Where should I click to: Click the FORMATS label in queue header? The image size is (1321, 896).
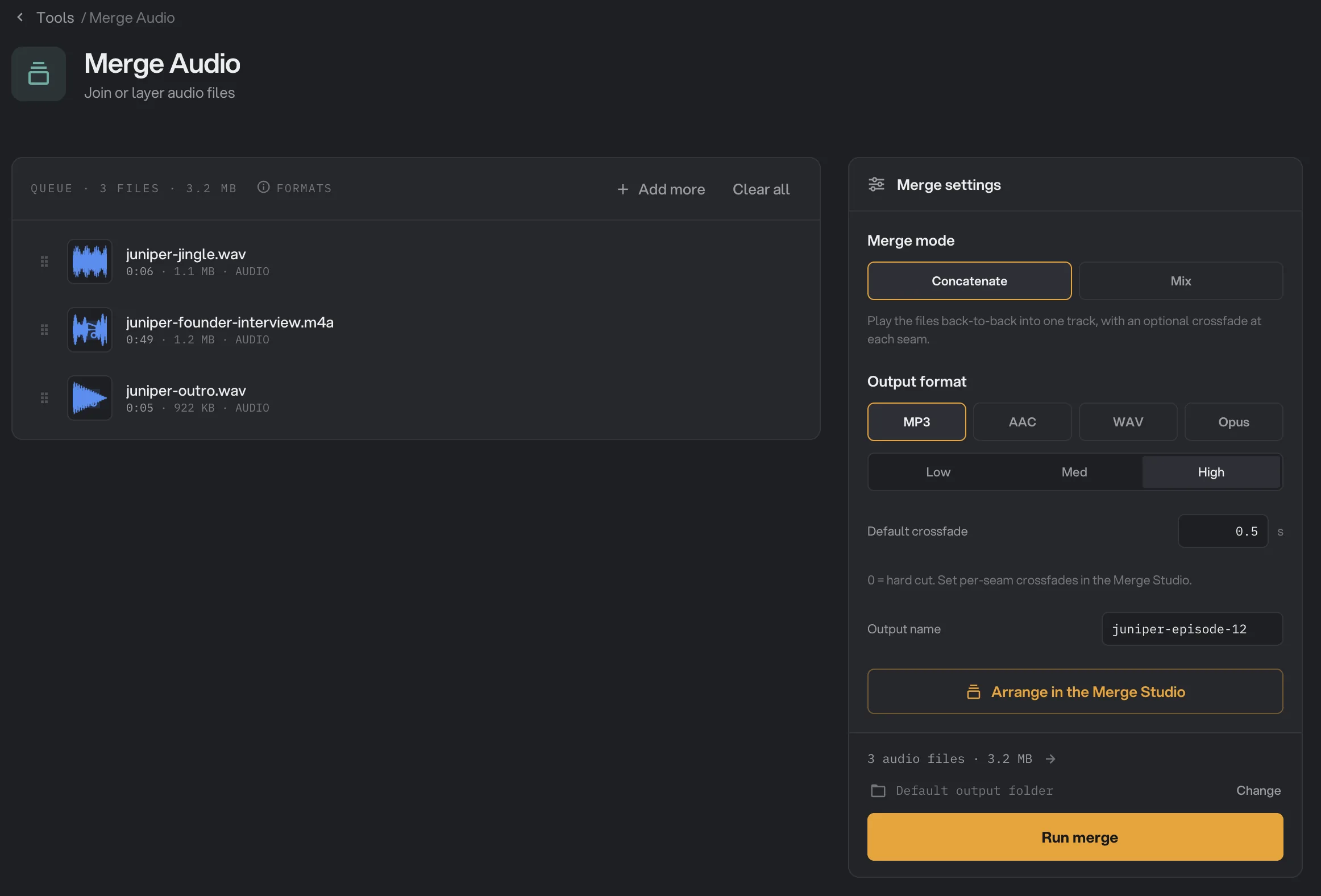click(x=304, y=188)
